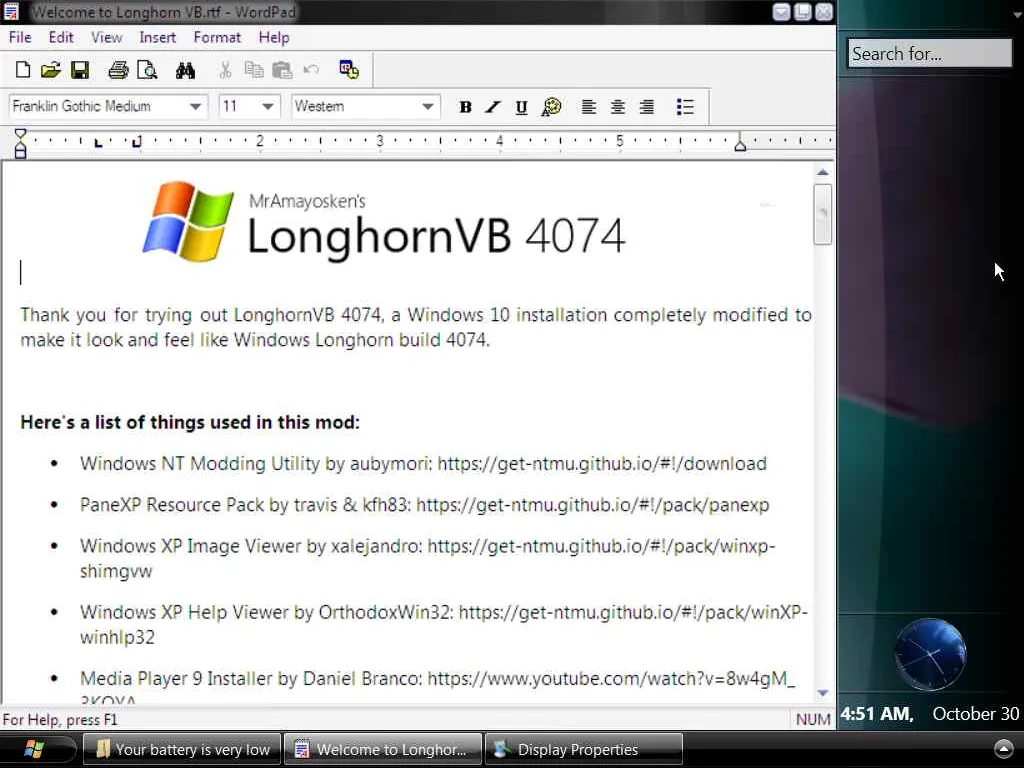The width and height of the screenshot is (1024, 768).
Task: Open a file with the Open folder icon
Action: (x=50, y=69)
